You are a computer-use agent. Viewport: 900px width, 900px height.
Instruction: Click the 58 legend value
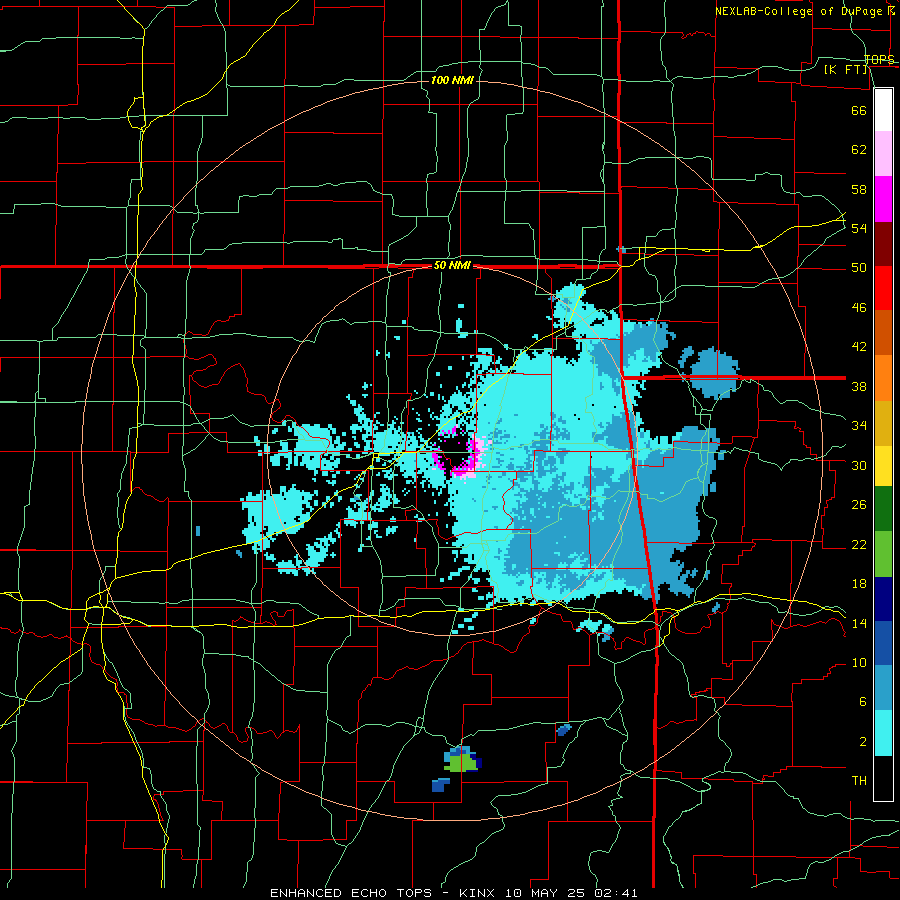[859, 189]
